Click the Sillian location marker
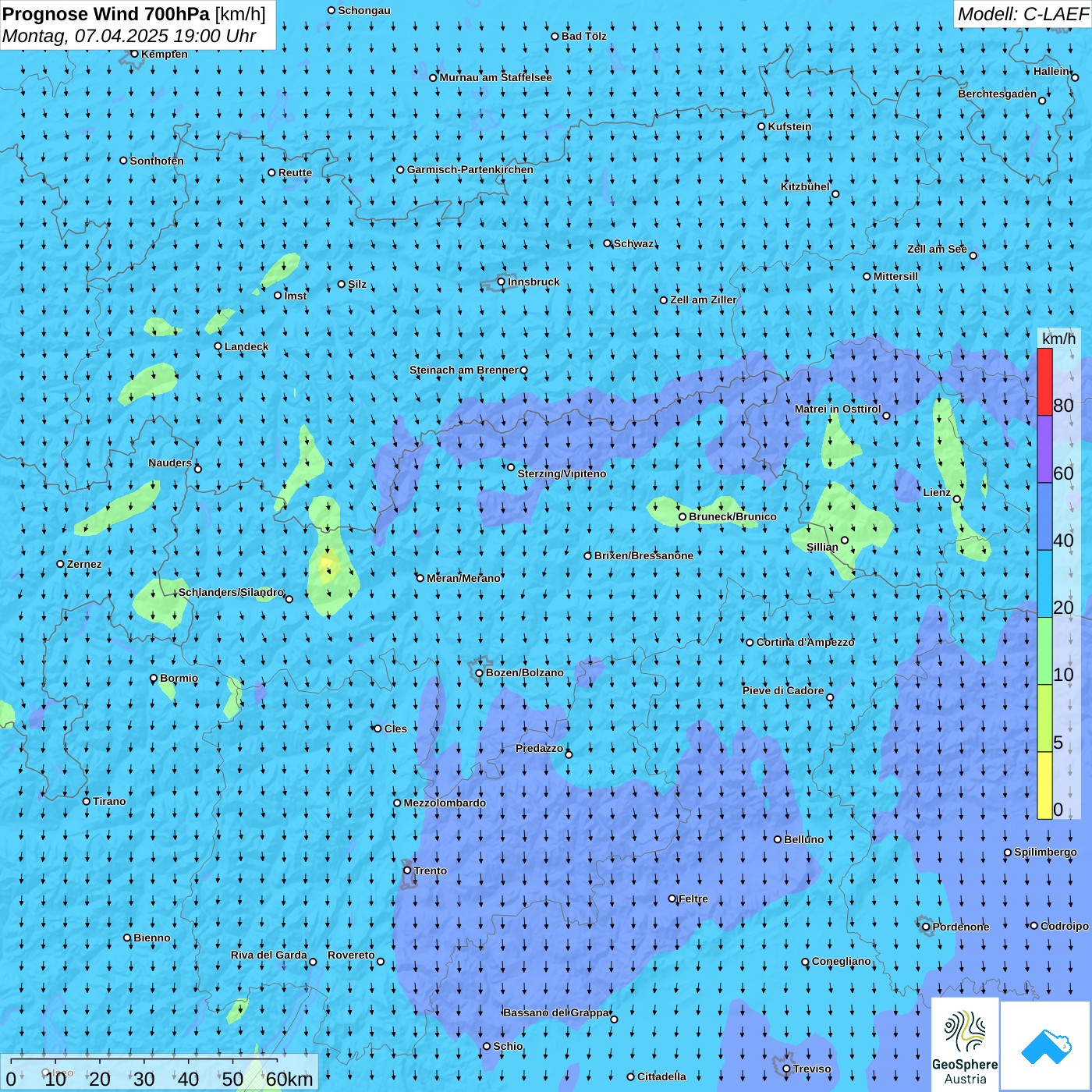Image resolution: width=1092 pixels, height=1092 pixels. click(844, 540)
